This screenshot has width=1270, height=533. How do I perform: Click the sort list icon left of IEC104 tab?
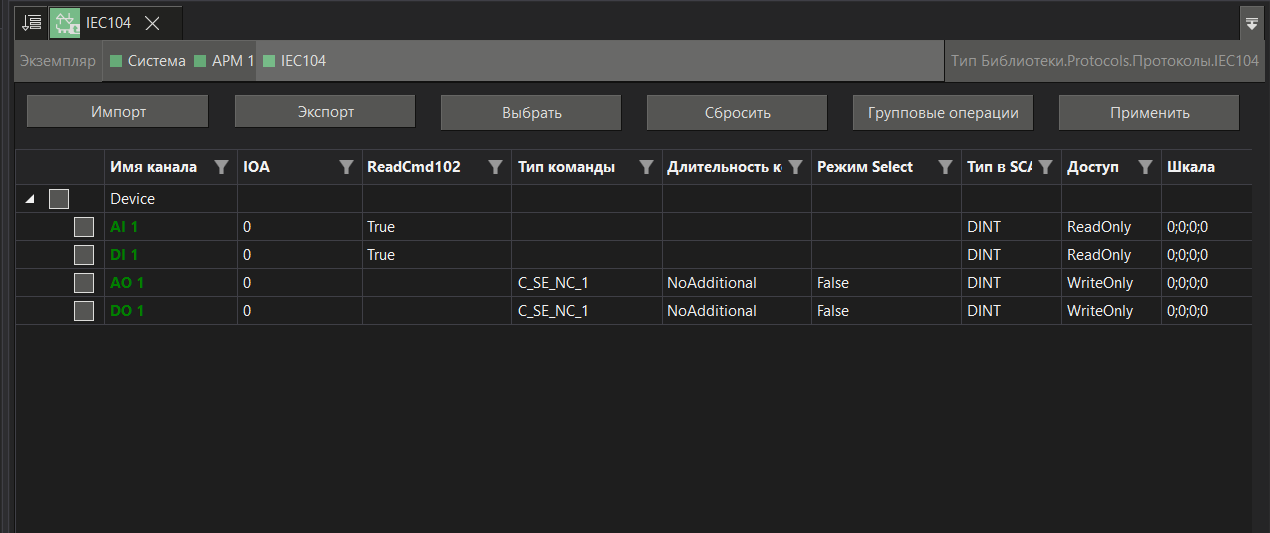click(x=32, y=22)
